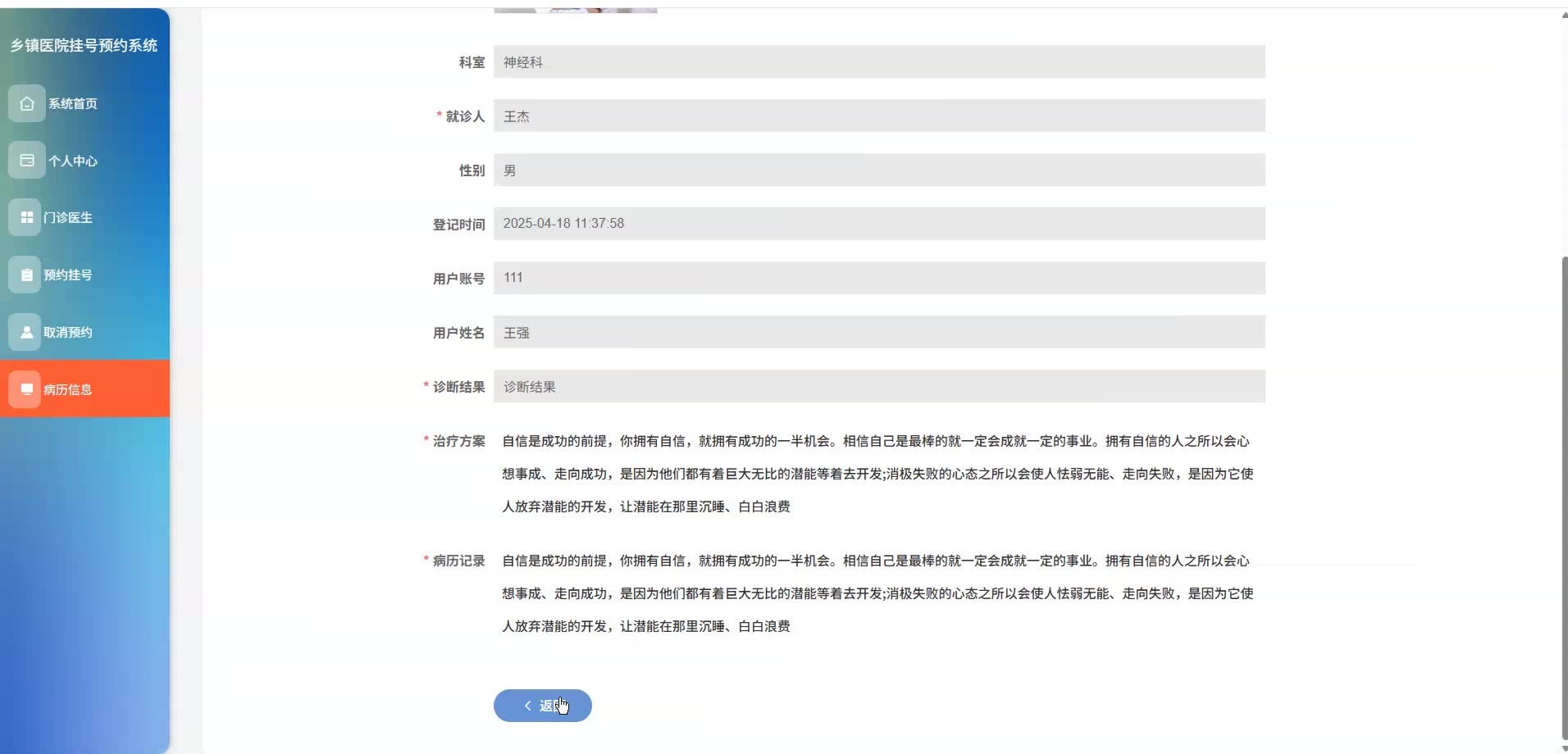
Task: Go to 个人中心 in the sidebar
Action: (85, 161)
